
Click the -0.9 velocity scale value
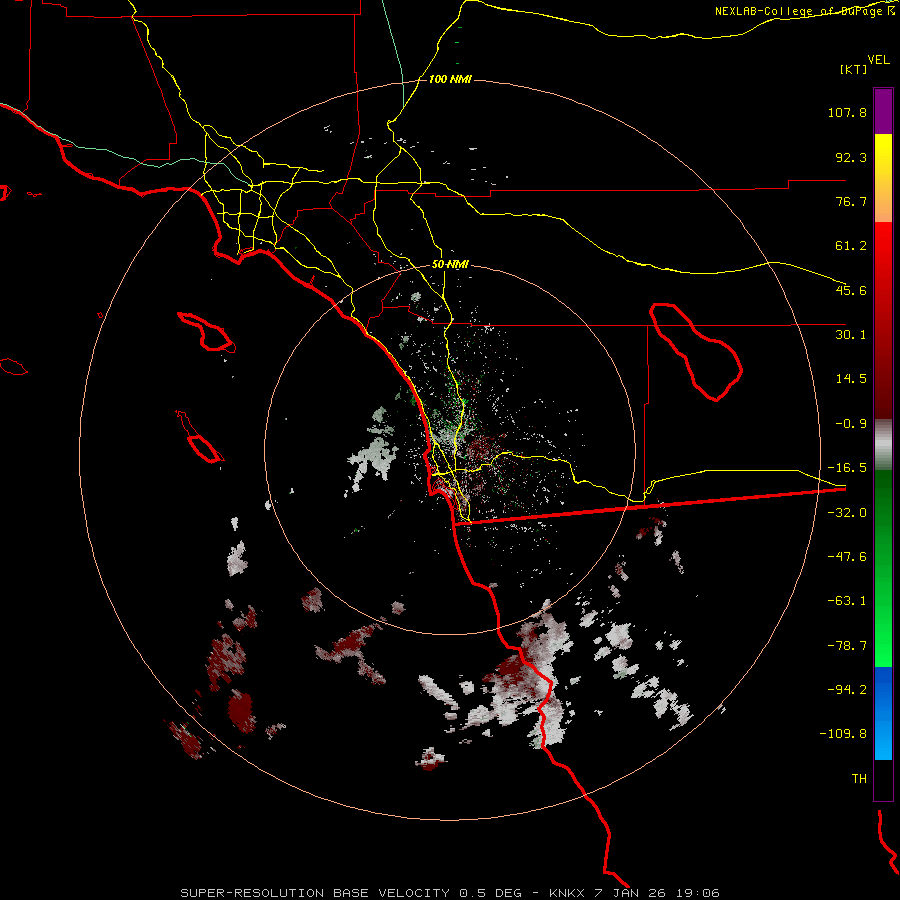(x=851, y=424)
